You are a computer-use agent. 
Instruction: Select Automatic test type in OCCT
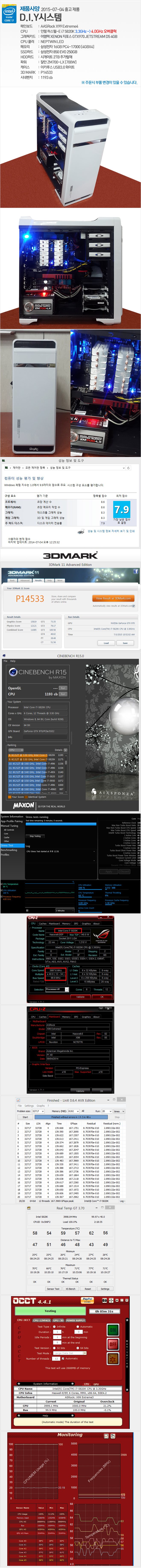pos(78,1327)
